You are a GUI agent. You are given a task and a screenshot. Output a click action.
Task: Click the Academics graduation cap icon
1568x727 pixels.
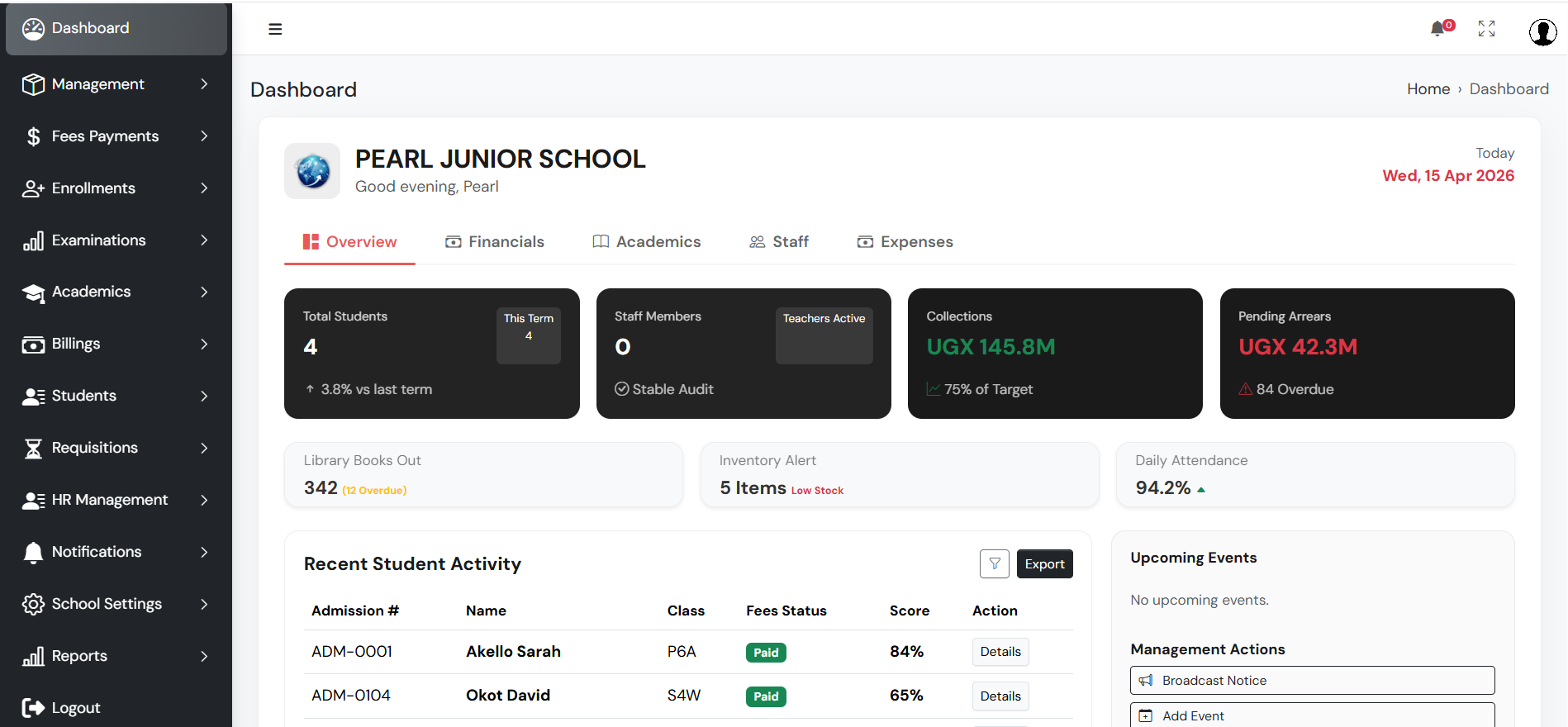coord(33,292)
